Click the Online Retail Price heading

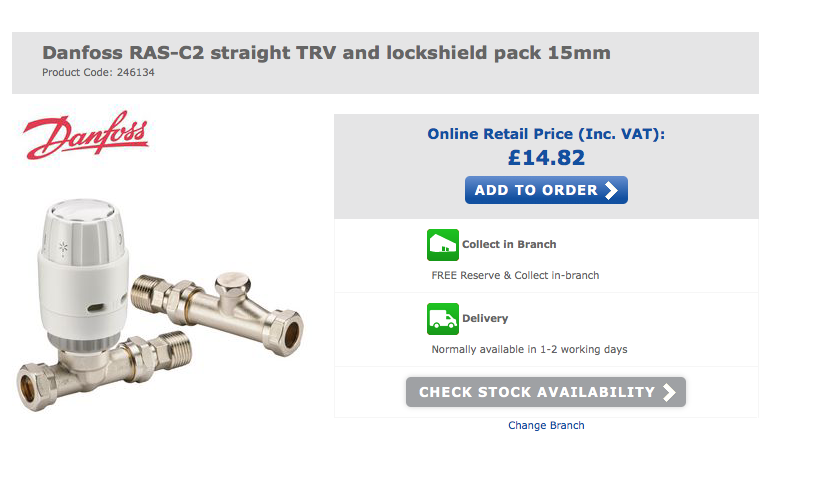[x=546, y=134]
